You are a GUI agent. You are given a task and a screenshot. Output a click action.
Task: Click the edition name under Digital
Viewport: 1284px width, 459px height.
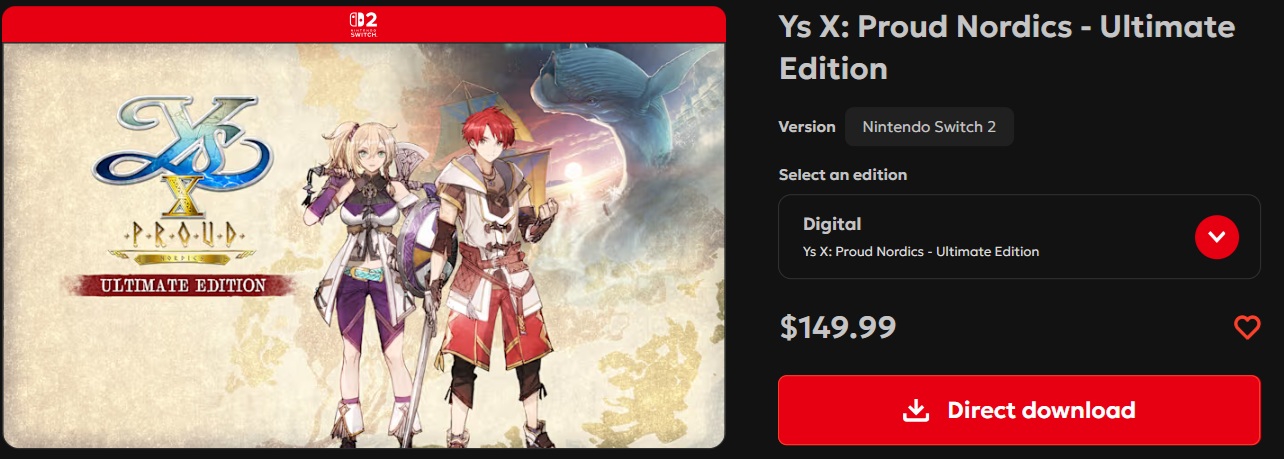pyautogui.click(x=921, y=251)
